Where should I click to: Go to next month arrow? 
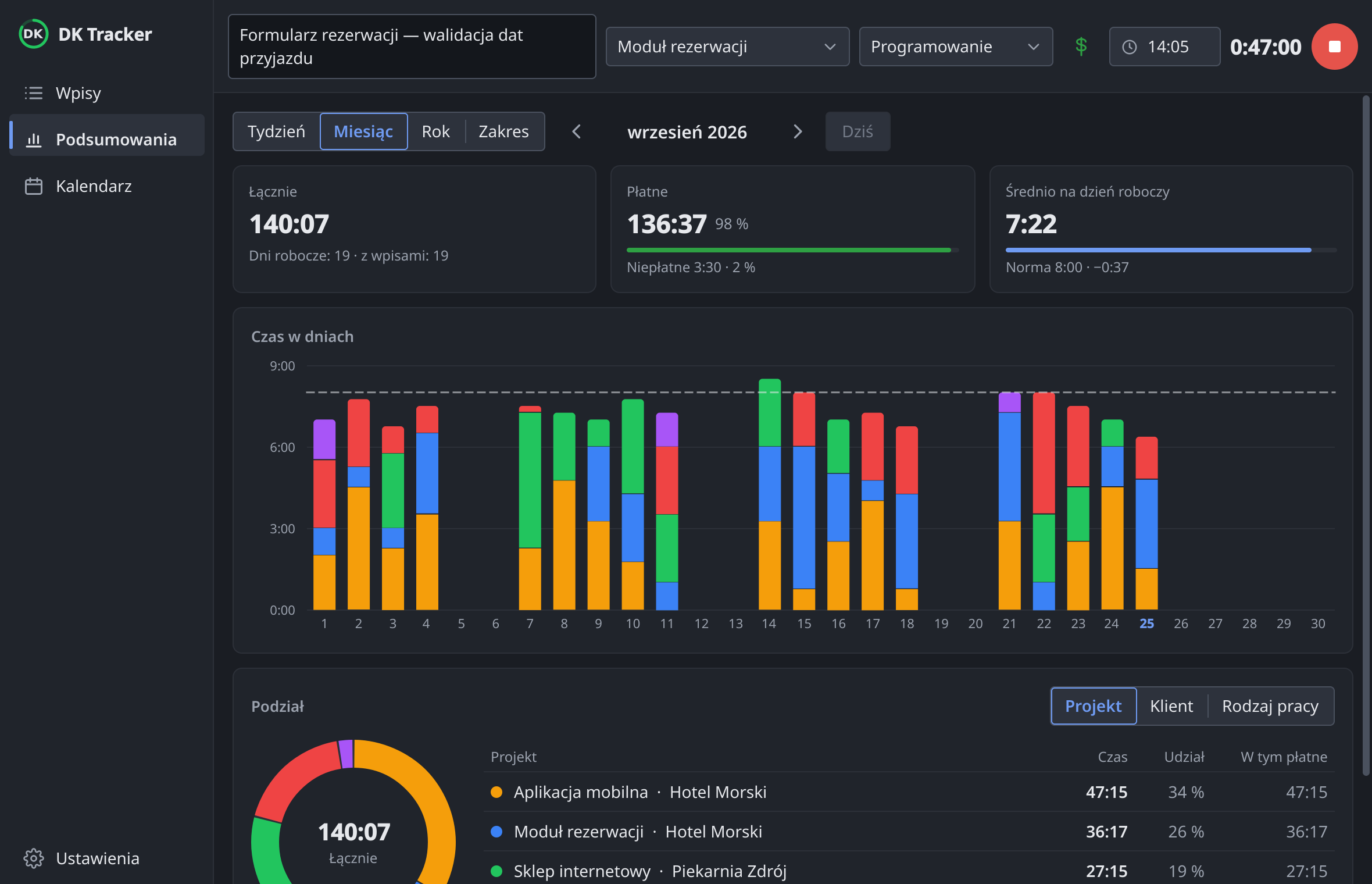798,131
